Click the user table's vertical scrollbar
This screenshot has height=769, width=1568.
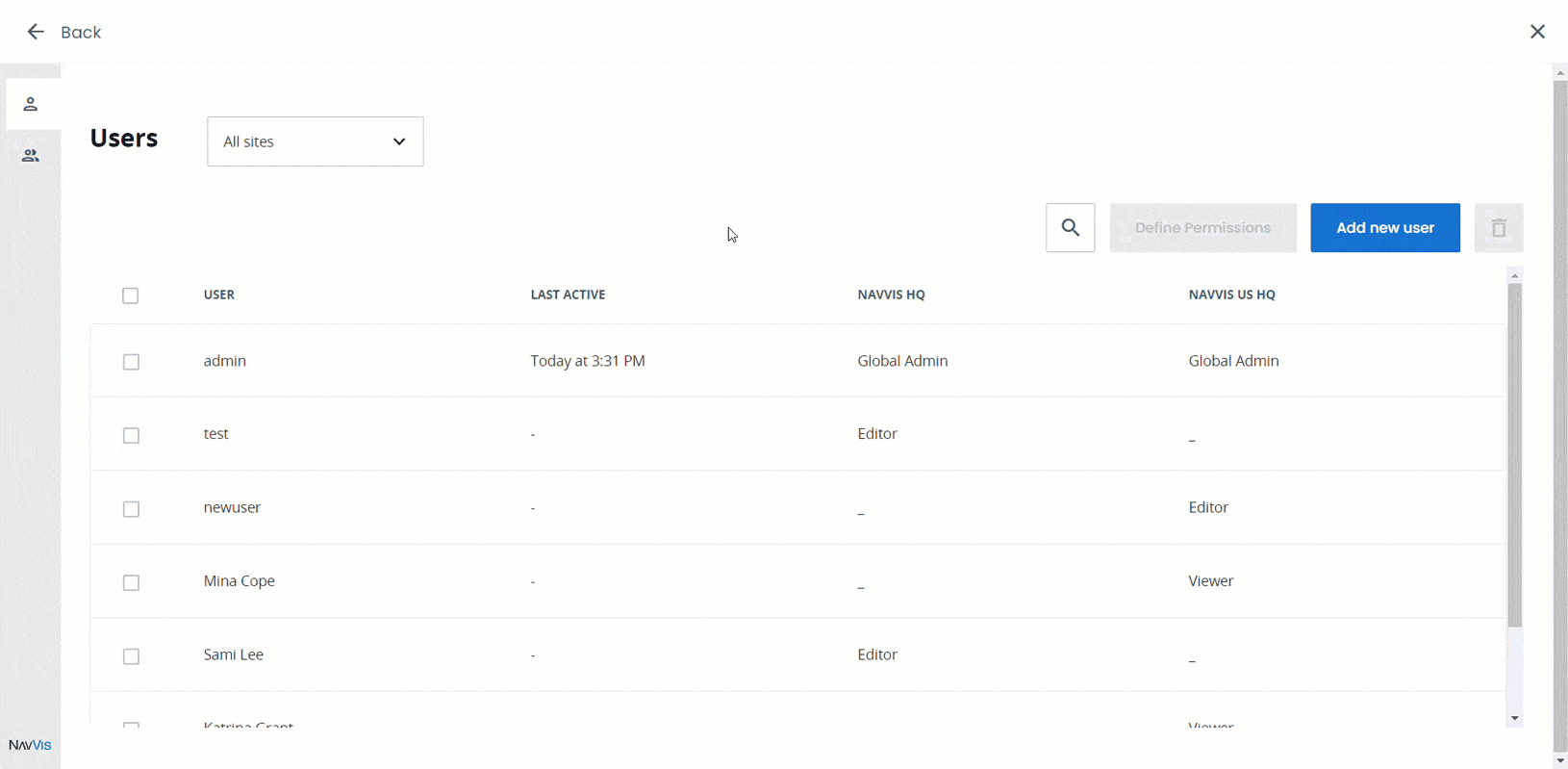point(1514,452)
